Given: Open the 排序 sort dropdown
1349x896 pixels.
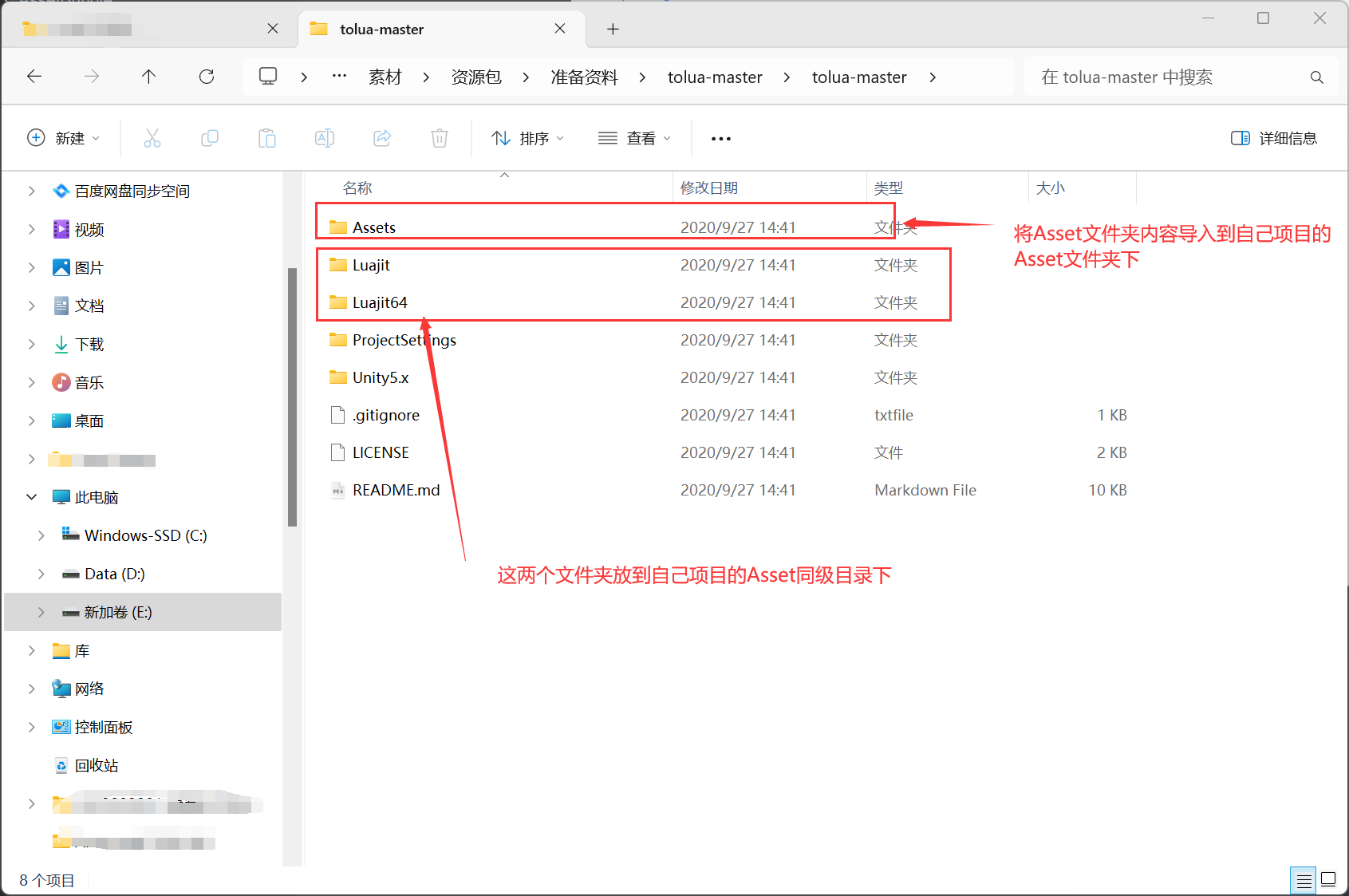Looking at the screenshot, I should [x=528, y=138].
